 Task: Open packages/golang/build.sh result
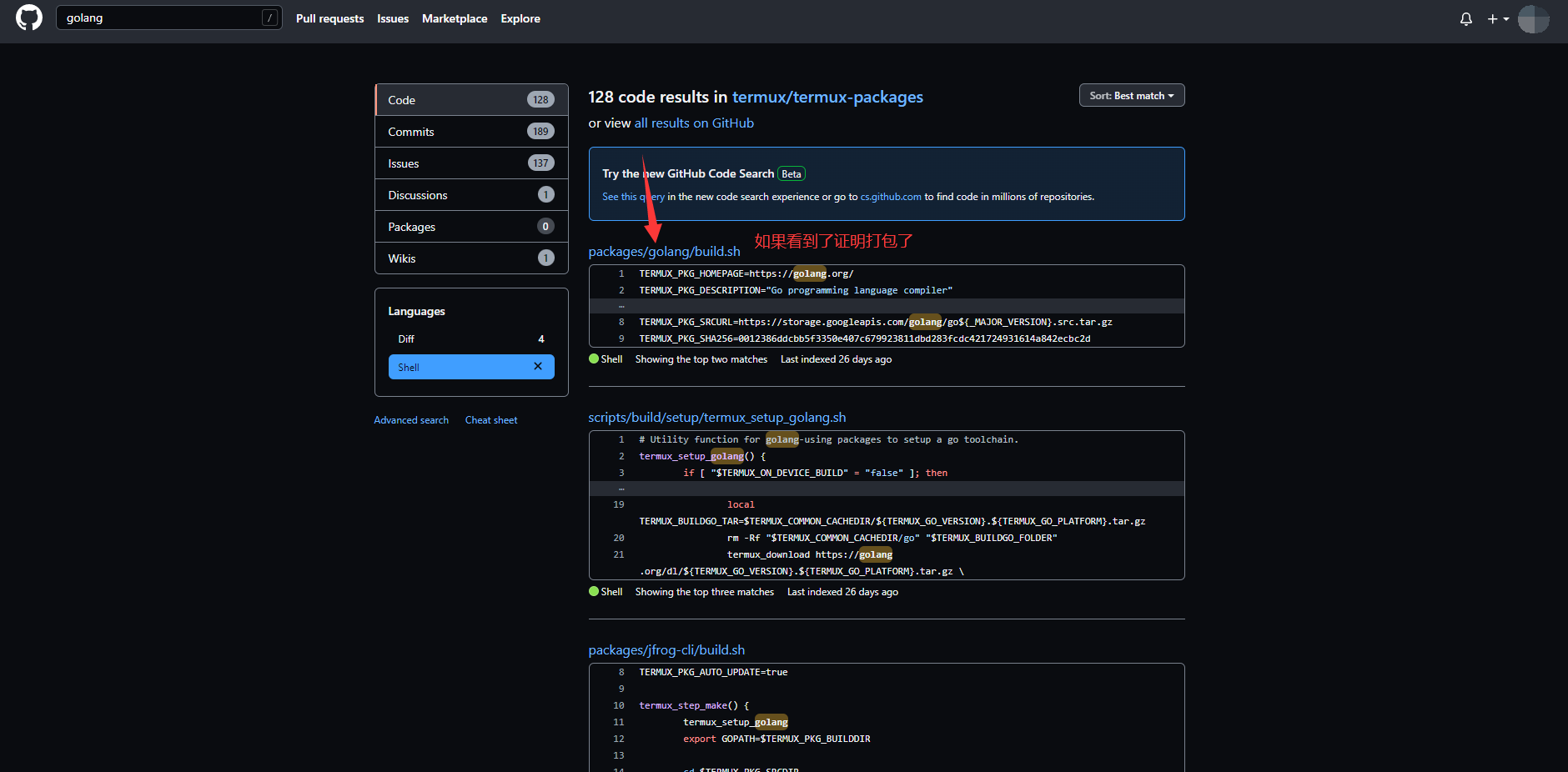(664, 252)
